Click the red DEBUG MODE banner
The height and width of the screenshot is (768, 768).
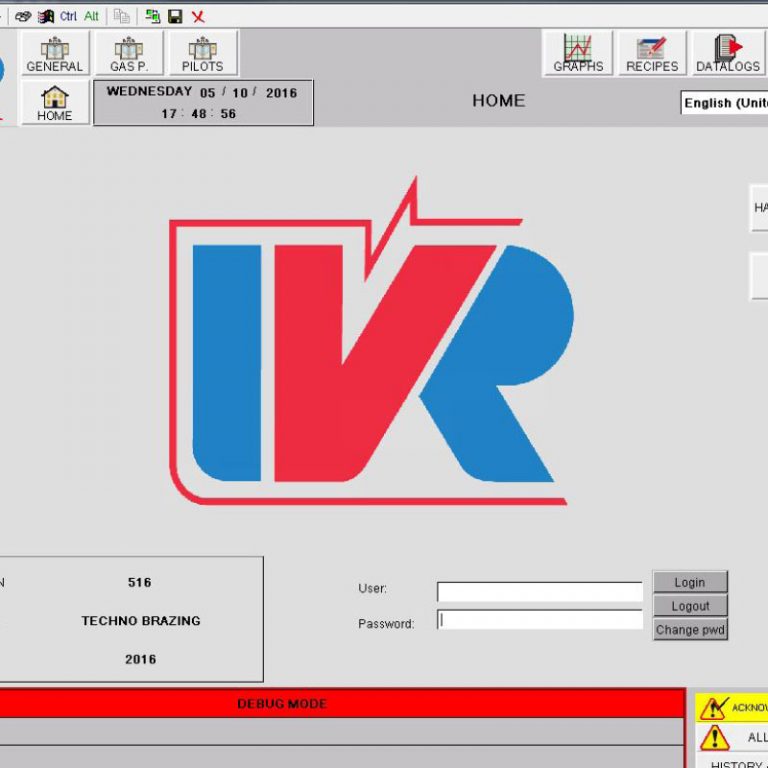(x=341, y=704)
